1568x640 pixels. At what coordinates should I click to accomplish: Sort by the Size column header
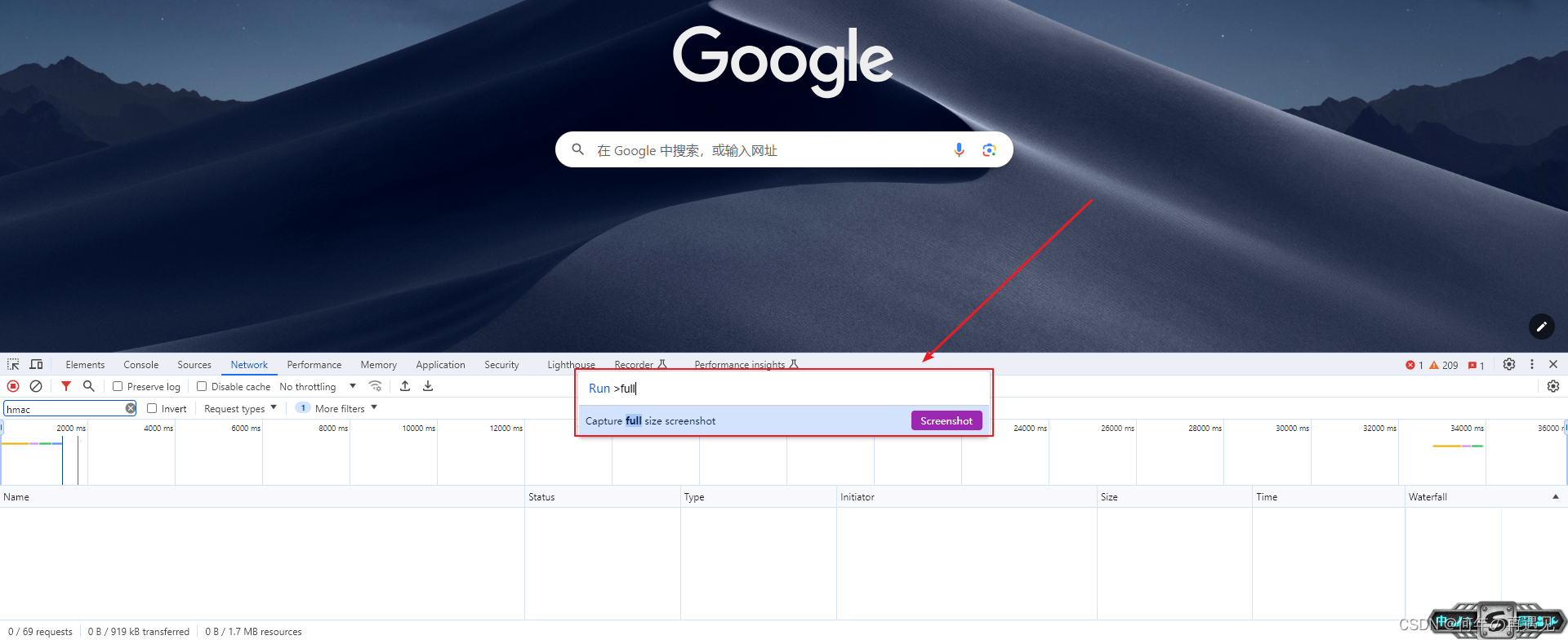point(1174,496)
